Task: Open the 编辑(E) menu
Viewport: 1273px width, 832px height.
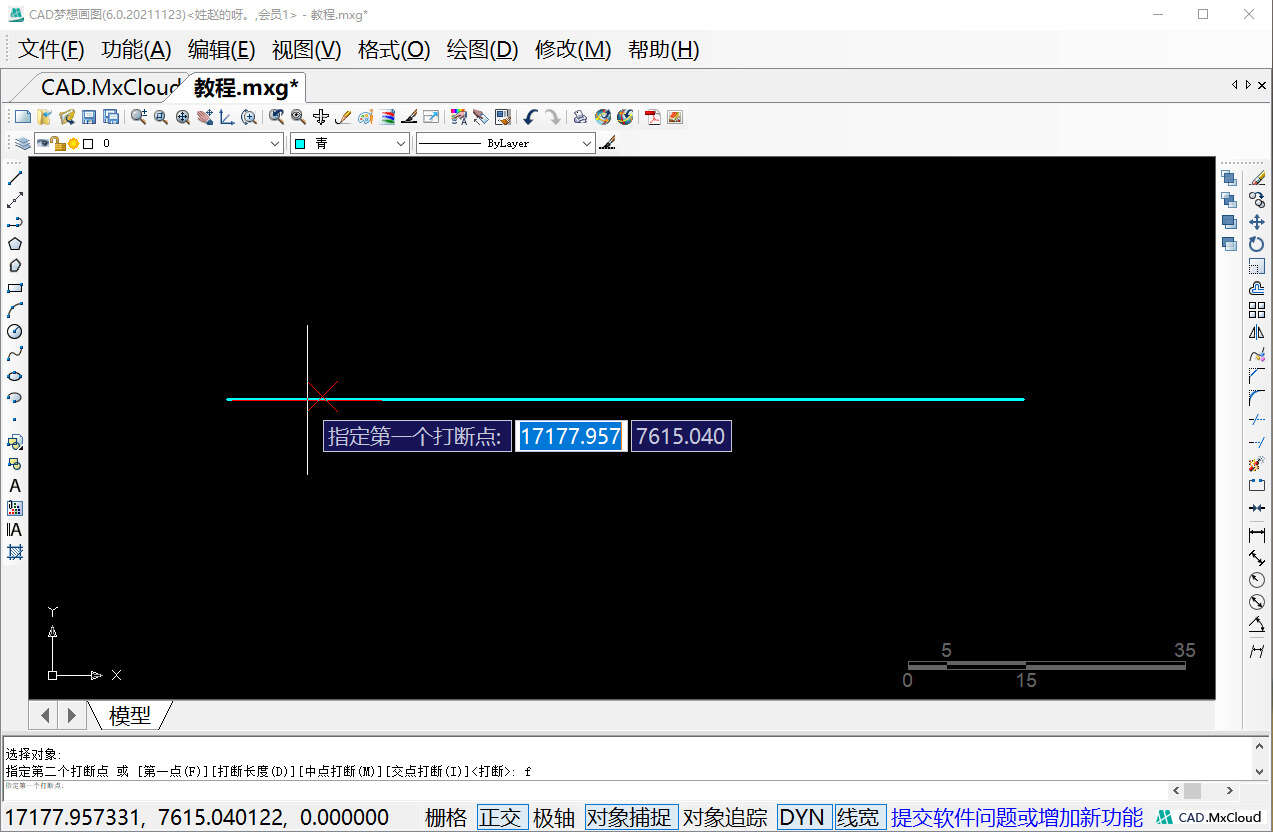Action: coord(222,50)
